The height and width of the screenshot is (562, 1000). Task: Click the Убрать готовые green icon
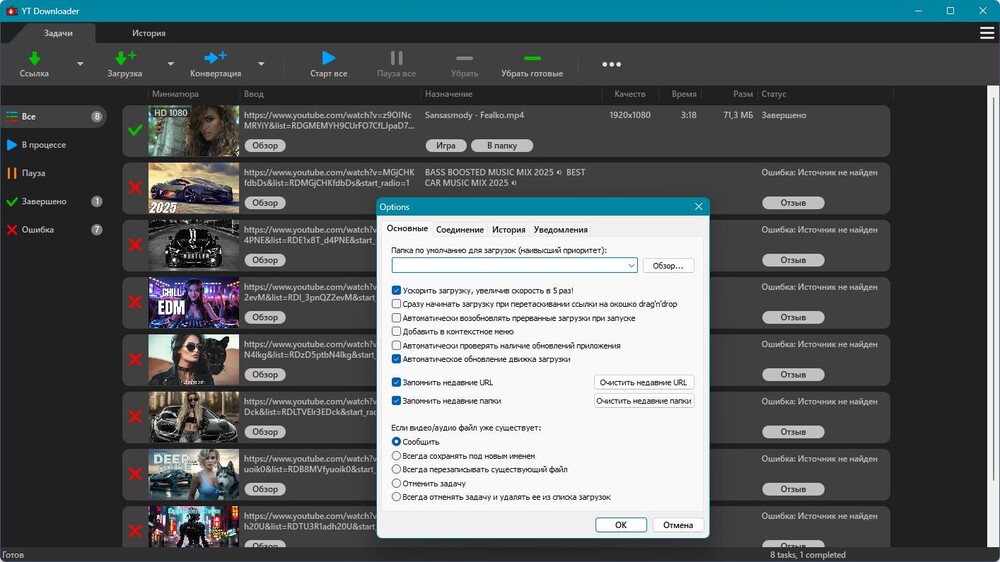point(532,59)
